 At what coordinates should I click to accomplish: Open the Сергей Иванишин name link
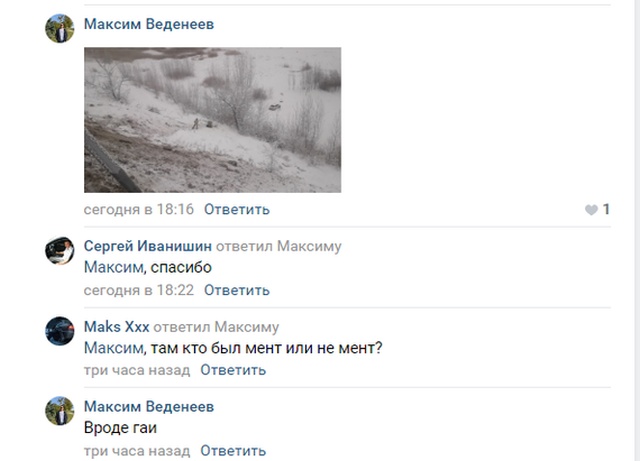coord(148,246)
